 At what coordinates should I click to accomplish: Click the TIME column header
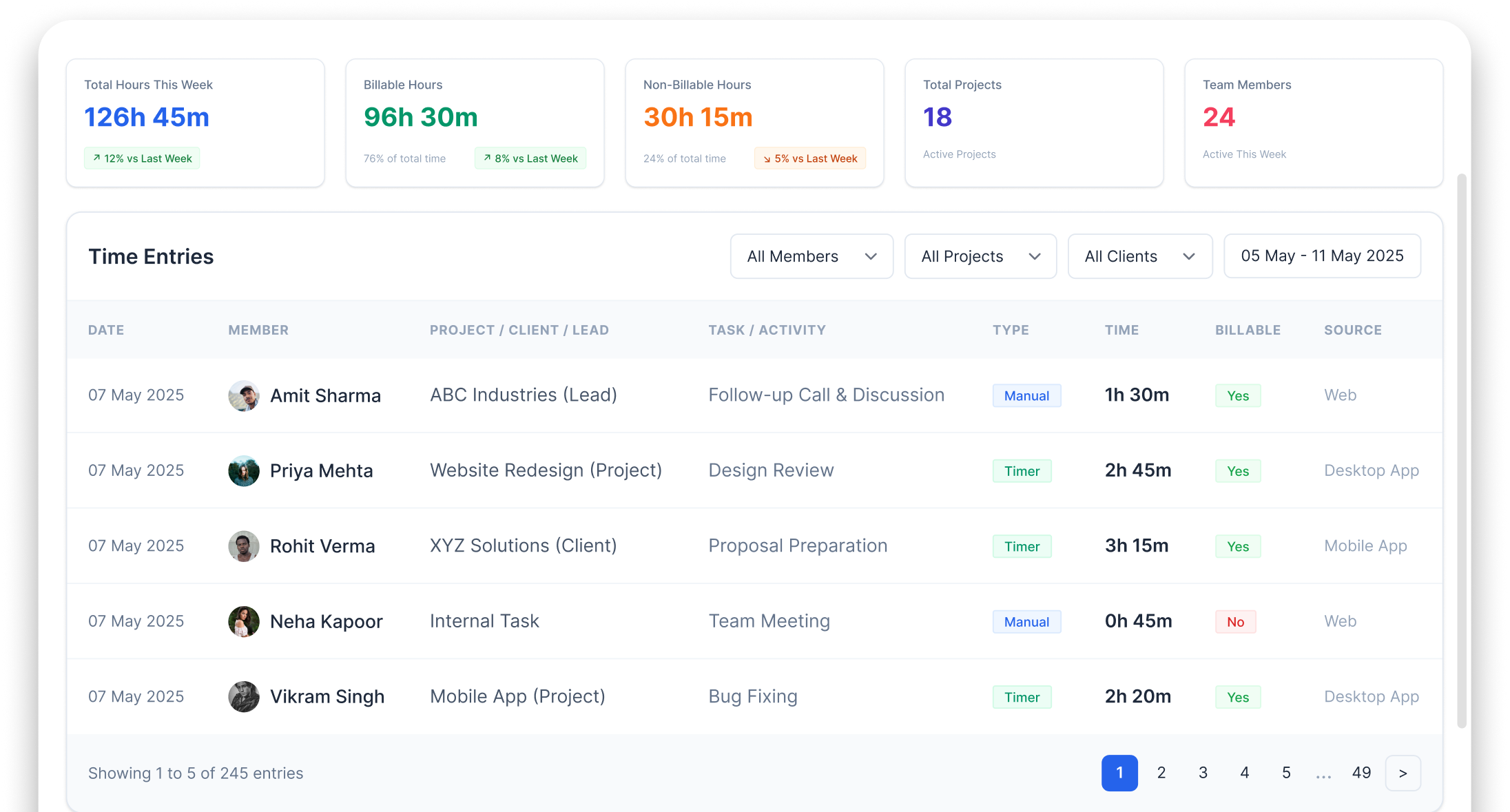pyautogui.click(x=1121, y=330)
